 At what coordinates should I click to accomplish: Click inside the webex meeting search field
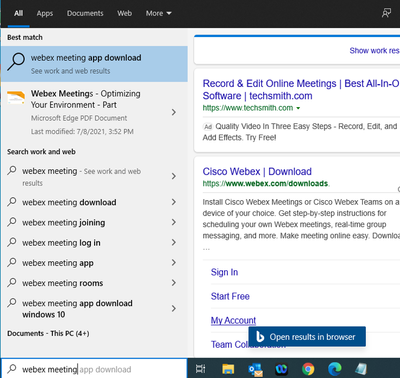coord(94,369)
